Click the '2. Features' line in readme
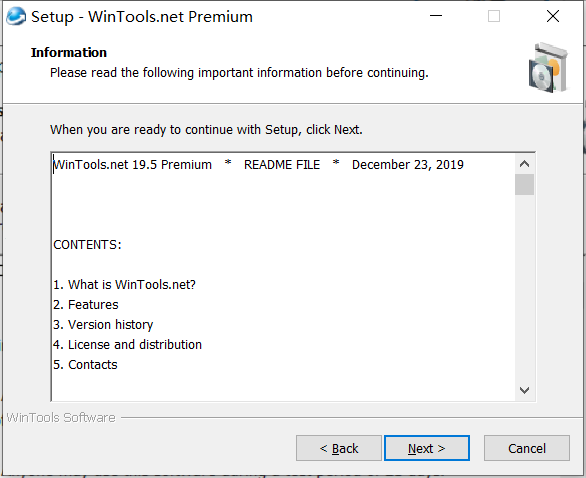The height and width of the screenshot is (478, 586). [86, 305]
